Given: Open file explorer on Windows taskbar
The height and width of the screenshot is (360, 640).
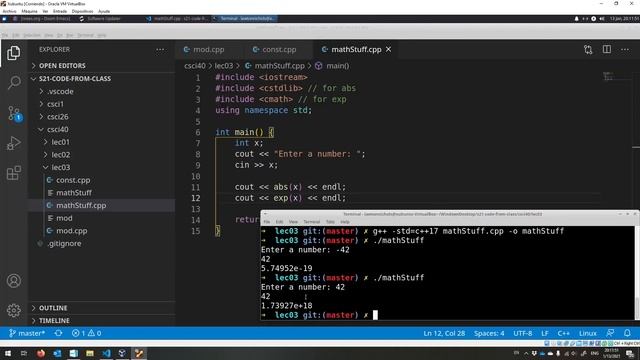Looking at the screenshot, I should pyautogui.click(x=90, y=353).
